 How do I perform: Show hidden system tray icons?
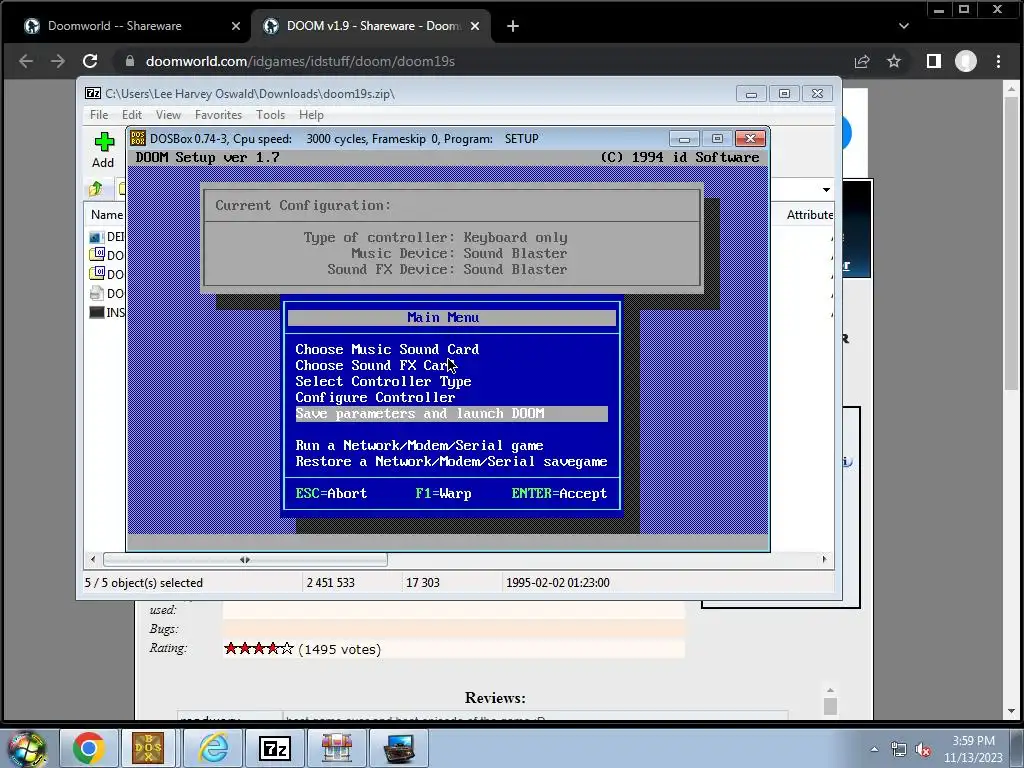pyautogui.click(x=874, y=750)
